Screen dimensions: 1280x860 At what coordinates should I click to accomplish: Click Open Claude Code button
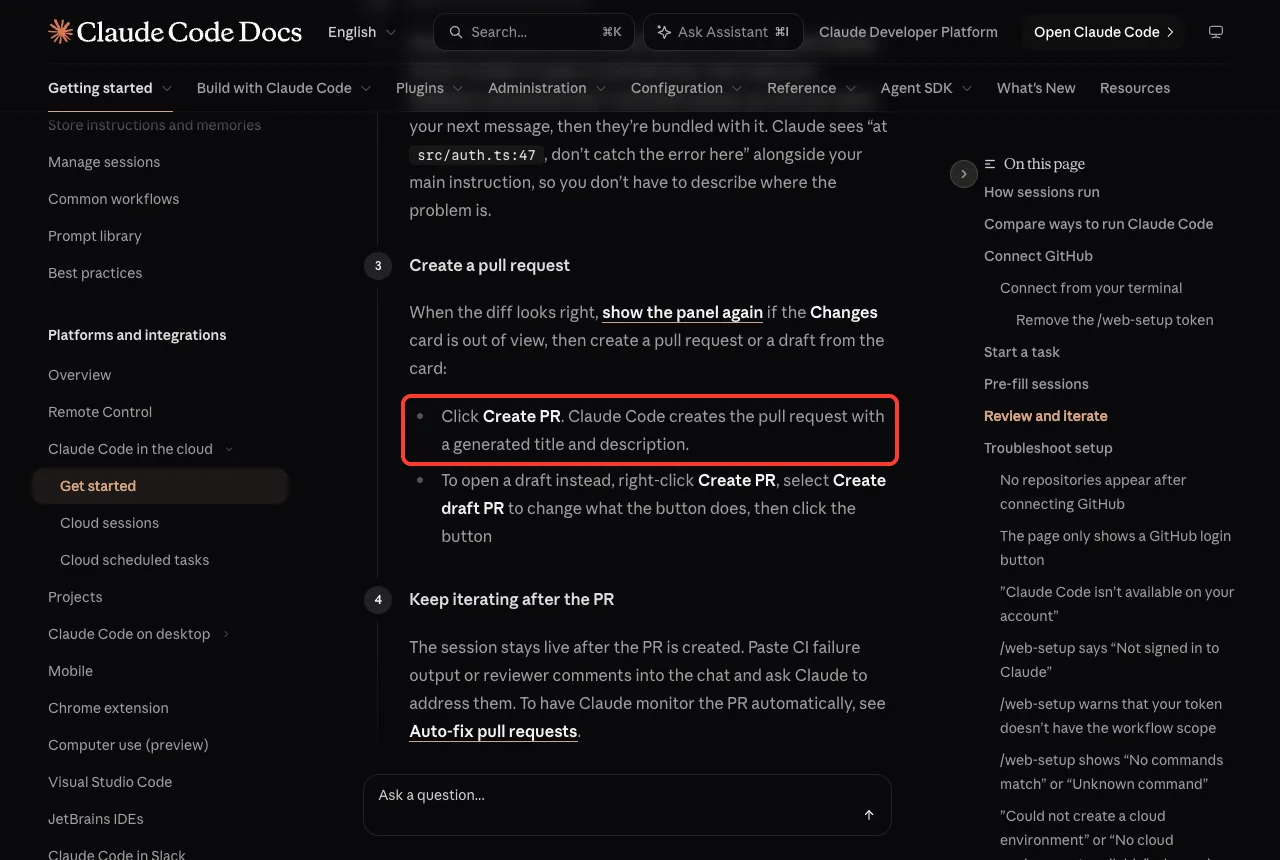[1103, 32]
